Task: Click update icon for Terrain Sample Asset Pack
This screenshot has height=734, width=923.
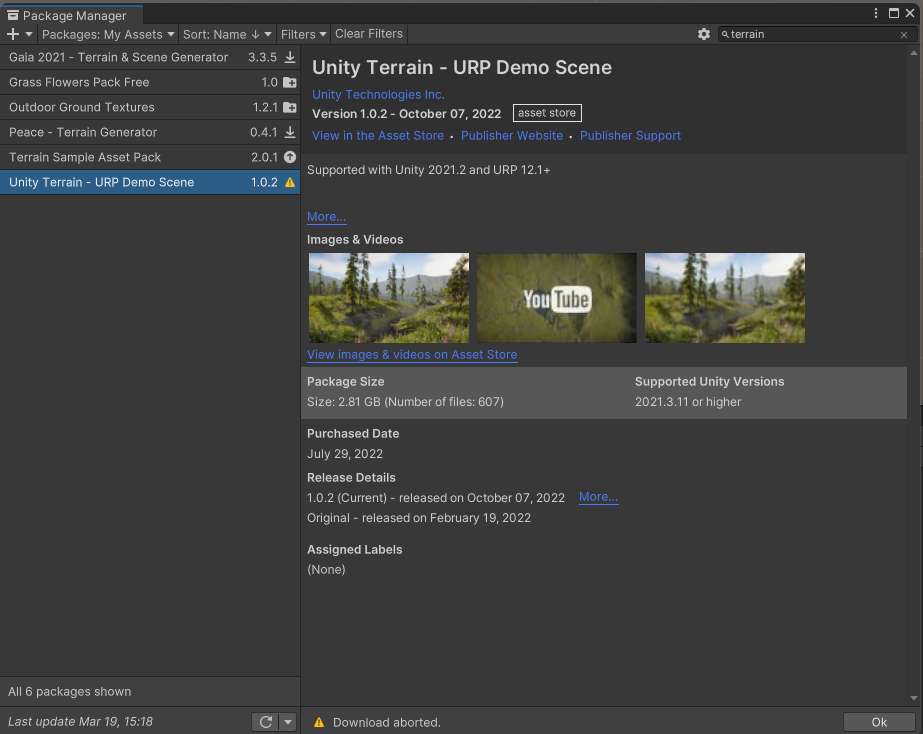Action: 290,157
